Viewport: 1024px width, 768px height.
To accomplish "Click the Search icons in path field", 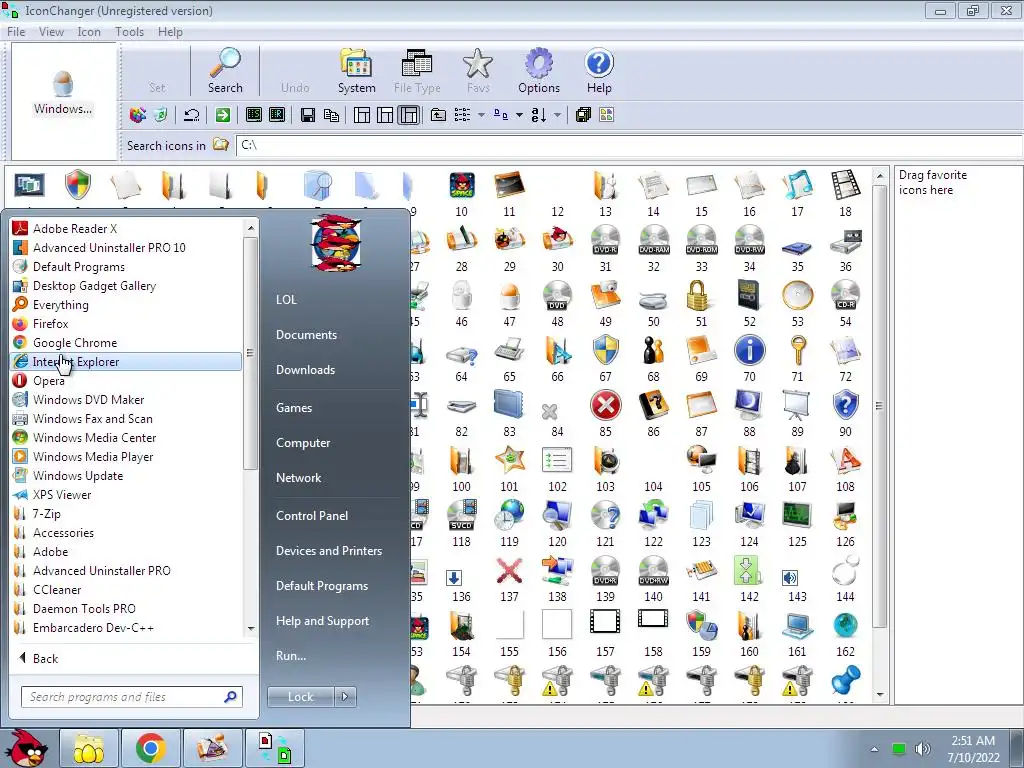I will [629, 145].
